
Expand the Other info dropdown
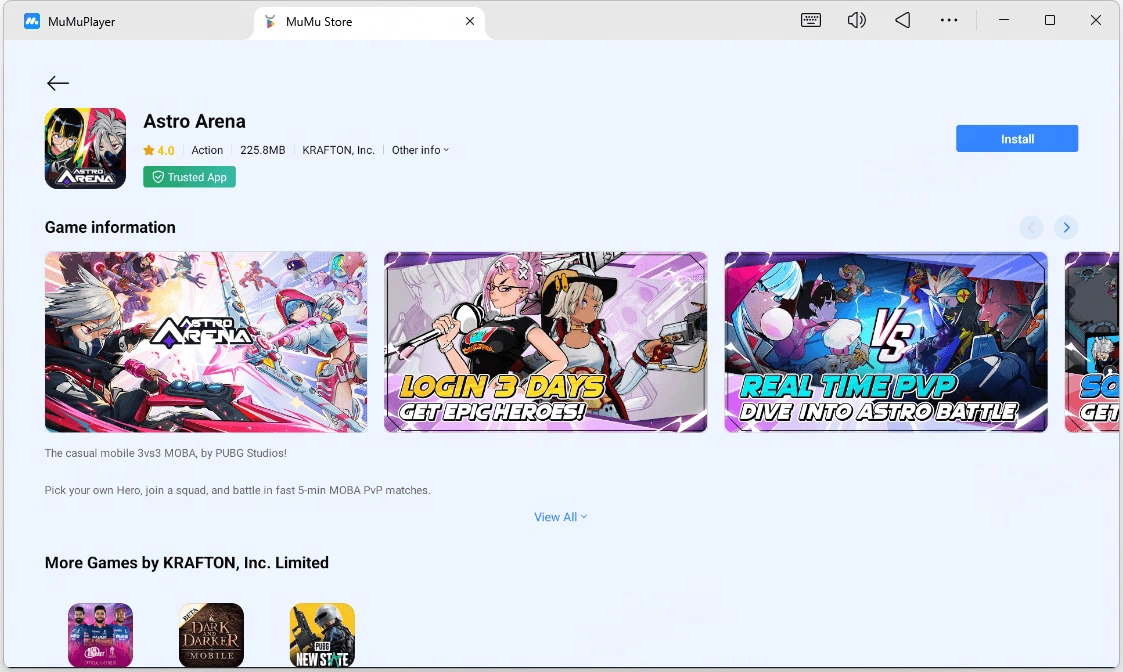coord(420,150)
